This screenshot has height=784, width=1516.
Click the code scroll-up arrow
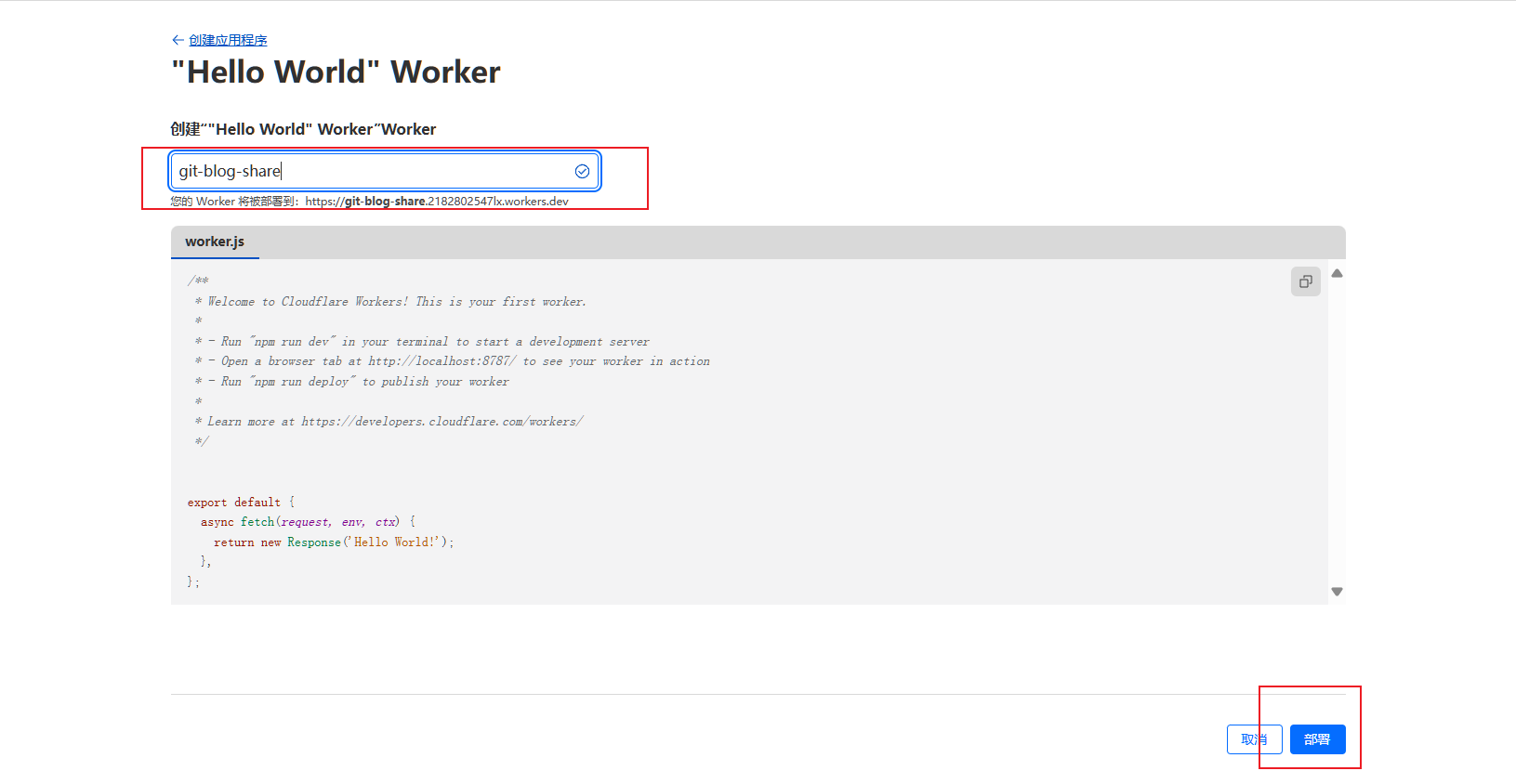[1337, 273]
